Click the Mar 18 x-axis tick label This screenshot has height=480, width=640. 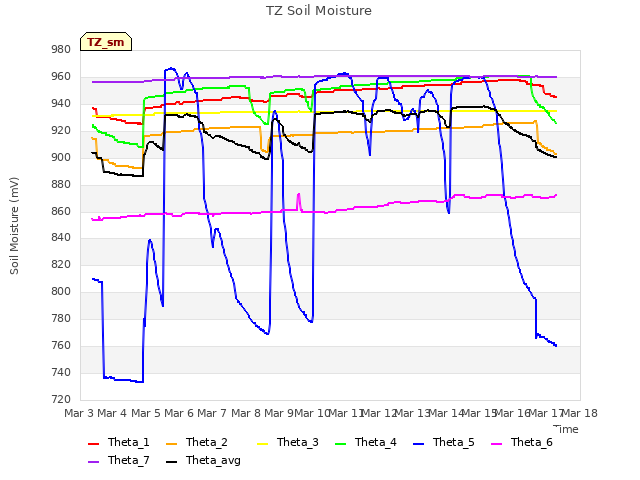click(580, 413)
